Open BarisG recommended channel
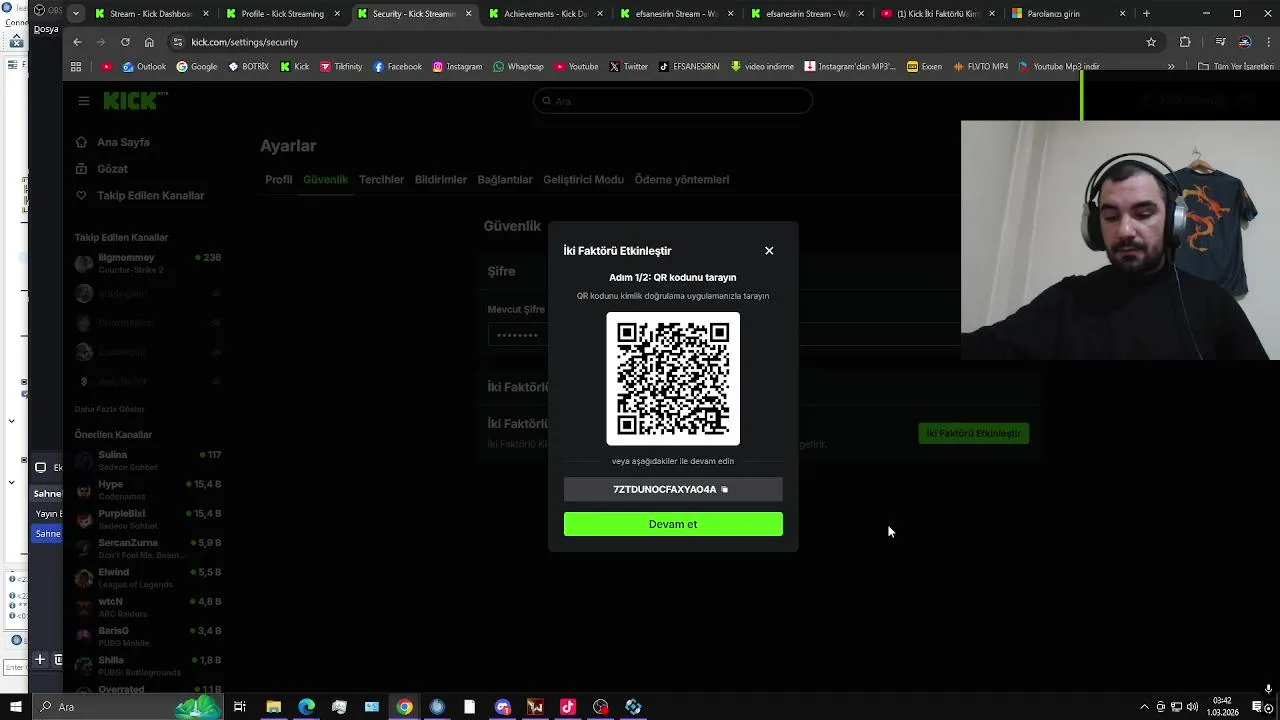 pyautogui.click(x=148, y=637)
